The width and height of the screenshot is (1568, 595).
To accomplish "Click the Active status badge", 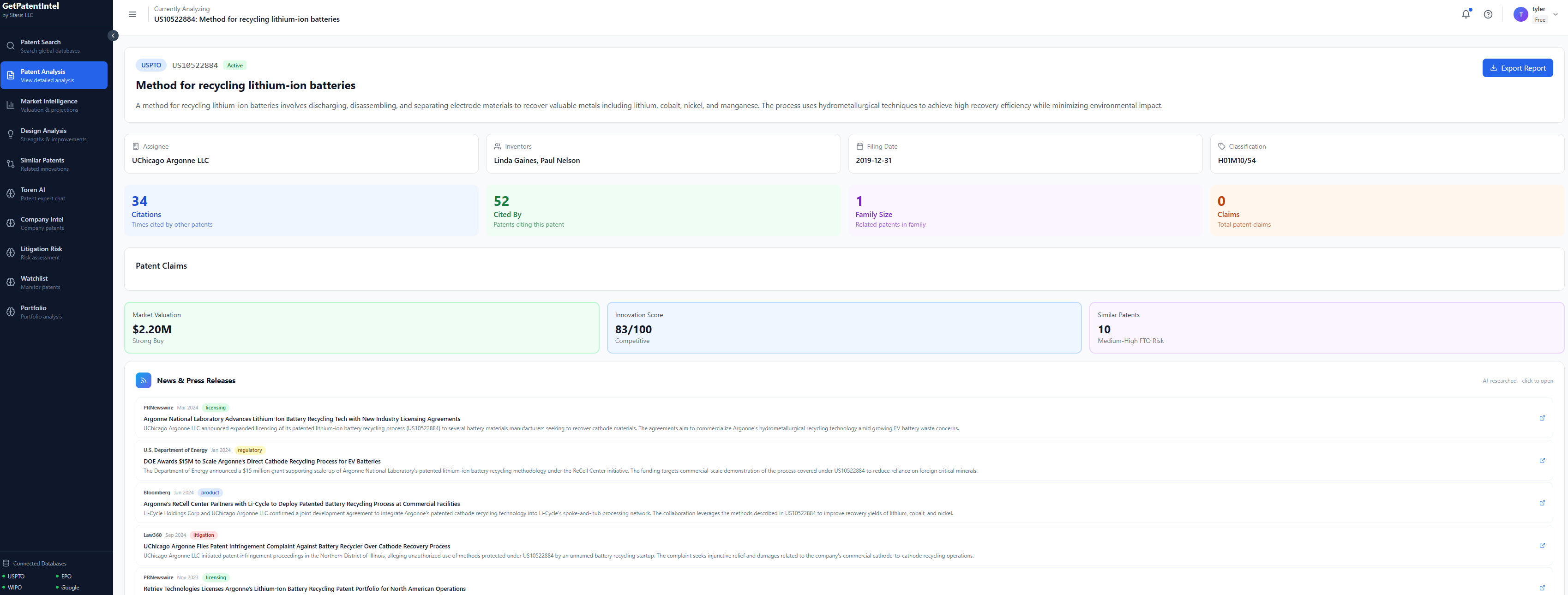I will click(235, 65).
